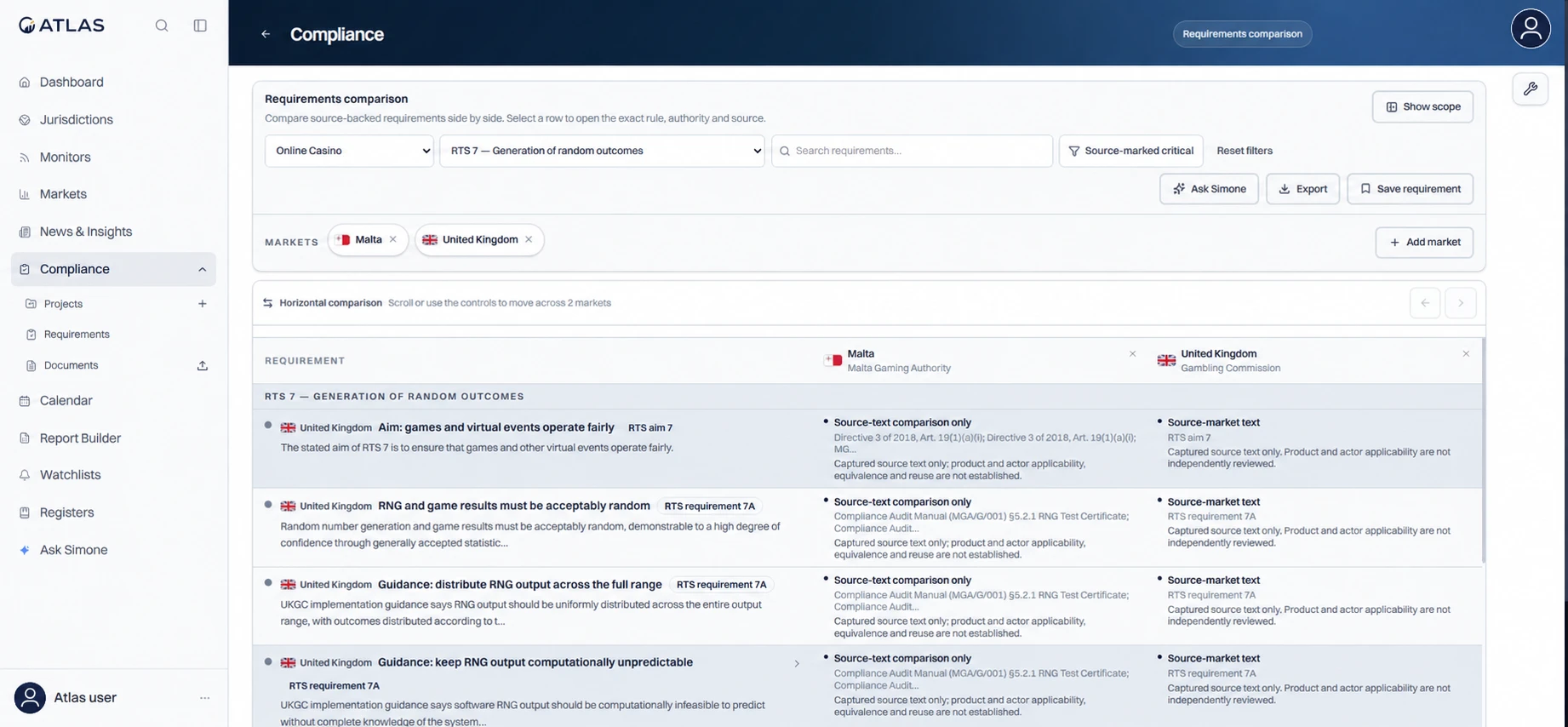
Task: Open the Online Casino dropdown
Action: 349,151
